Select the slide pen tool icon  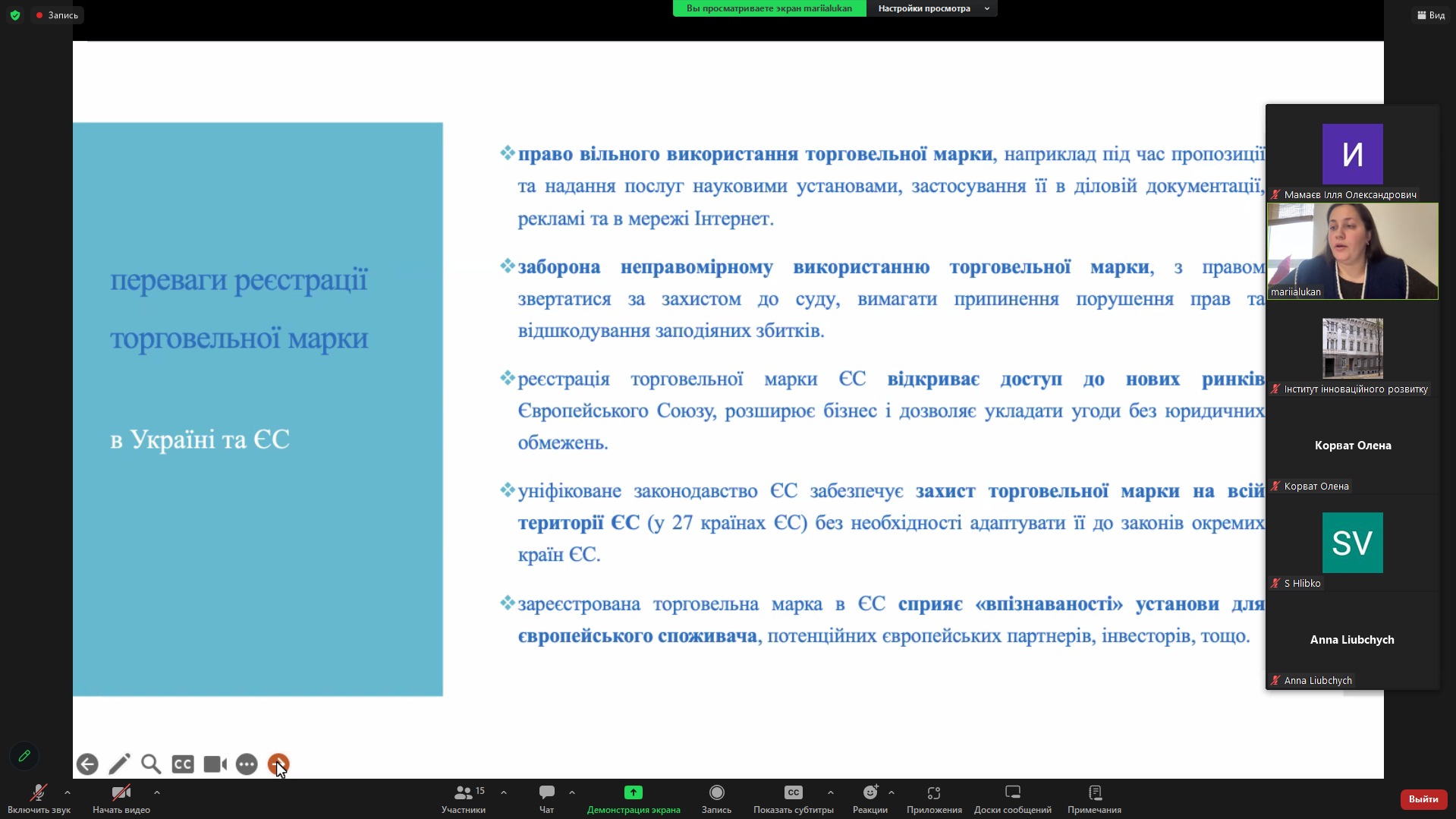pyautogui.click(x=119, y=764)
